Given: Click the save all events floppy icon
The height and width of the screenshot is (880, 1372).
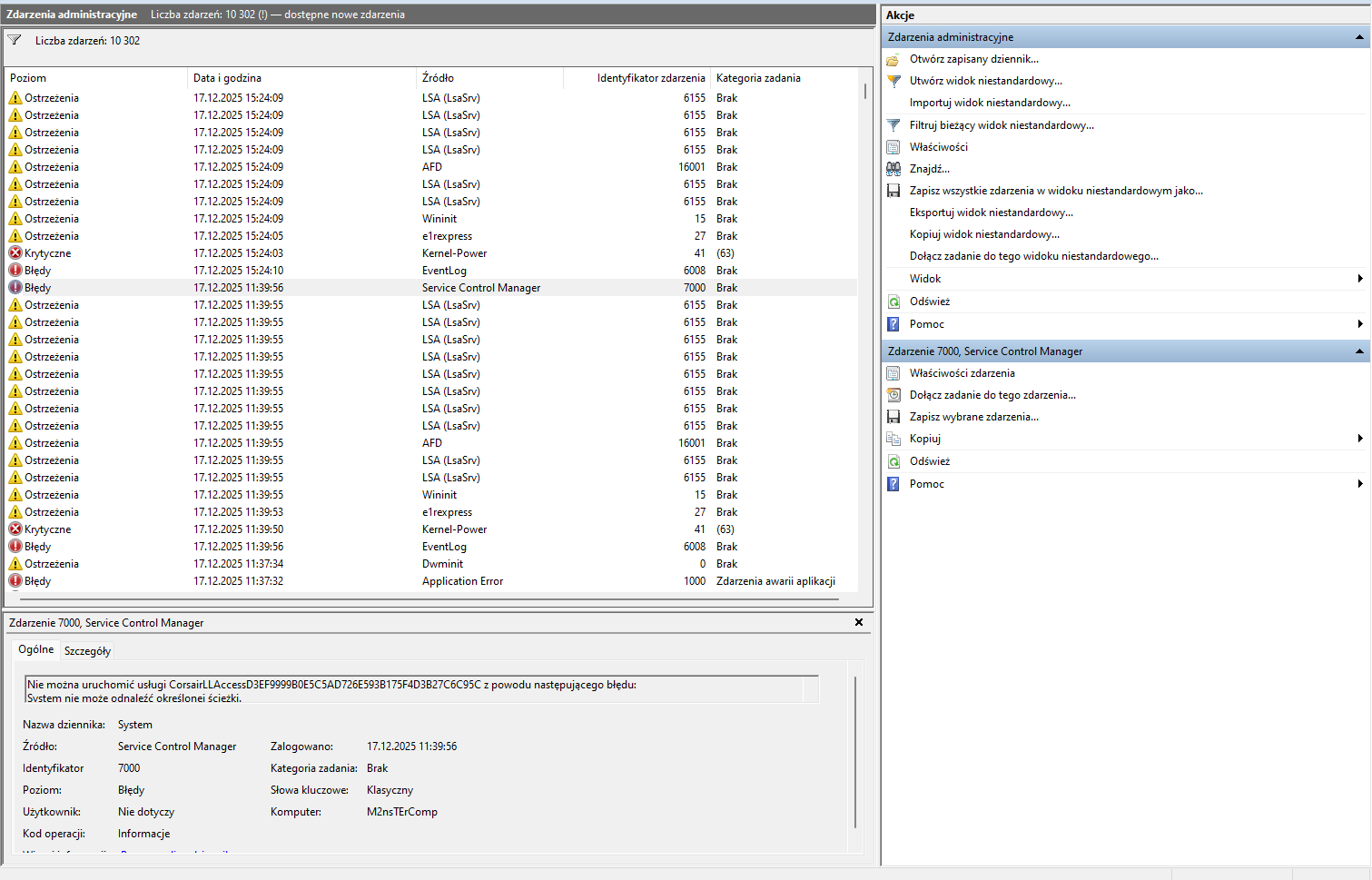Looking at the screenshot, I should click(x=893, y=191).
